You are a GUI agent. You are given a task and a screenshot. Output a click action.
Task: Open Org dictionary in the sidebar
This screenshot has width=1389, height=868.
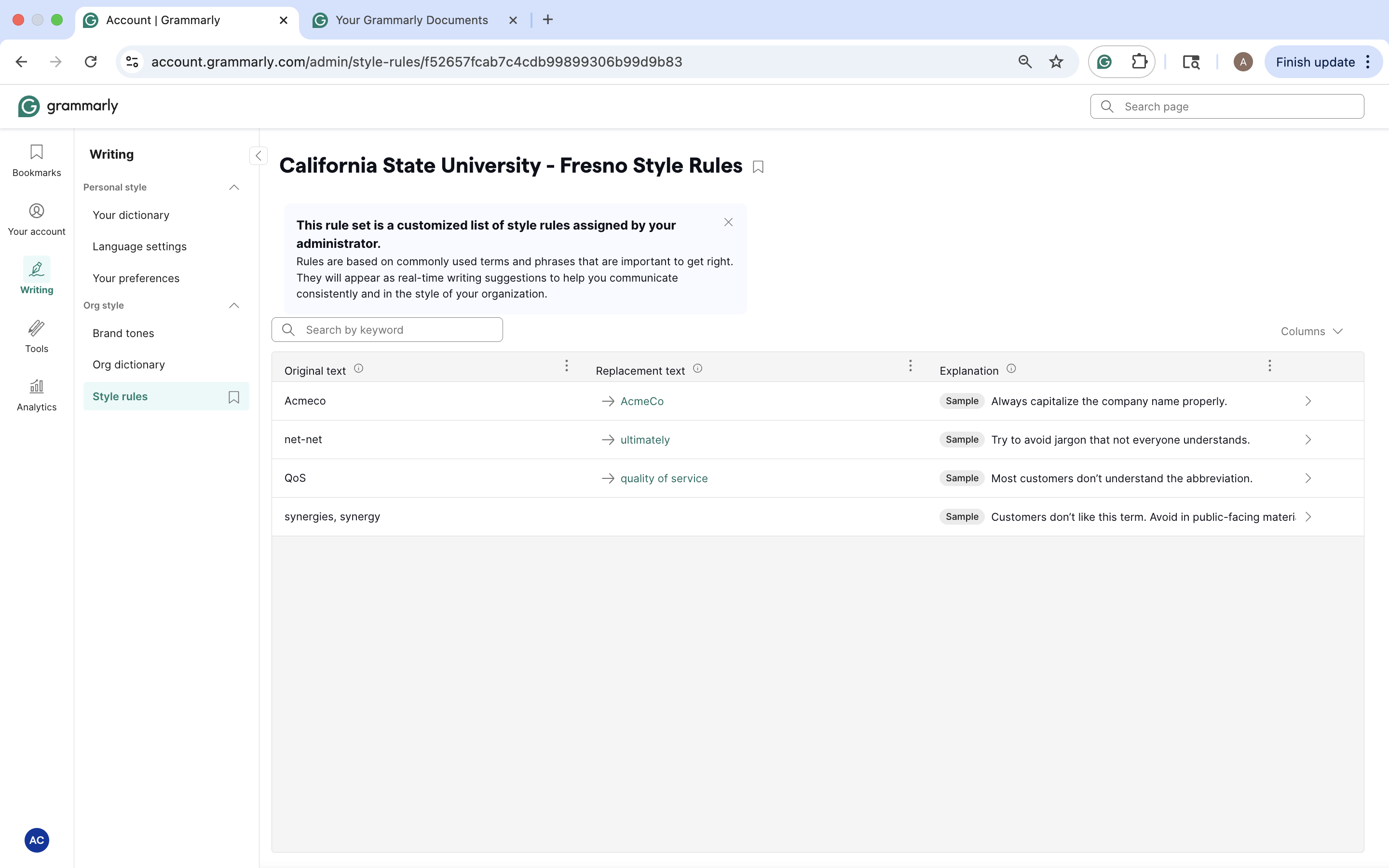(x=129, y=365)
